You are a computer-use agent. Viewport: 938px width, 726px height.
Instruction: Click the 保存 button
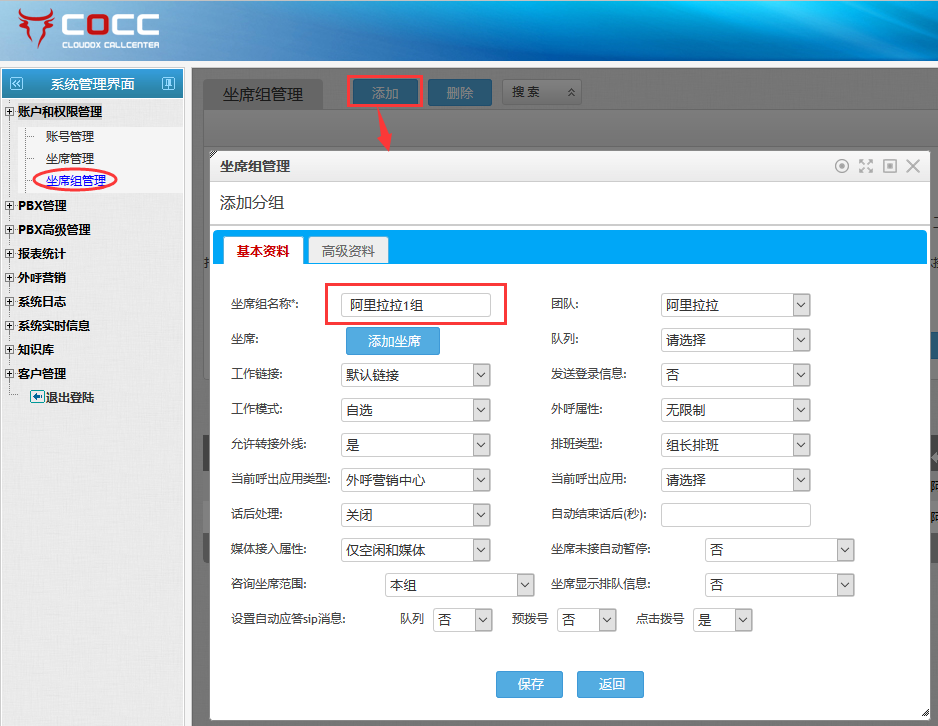(530, 684)
